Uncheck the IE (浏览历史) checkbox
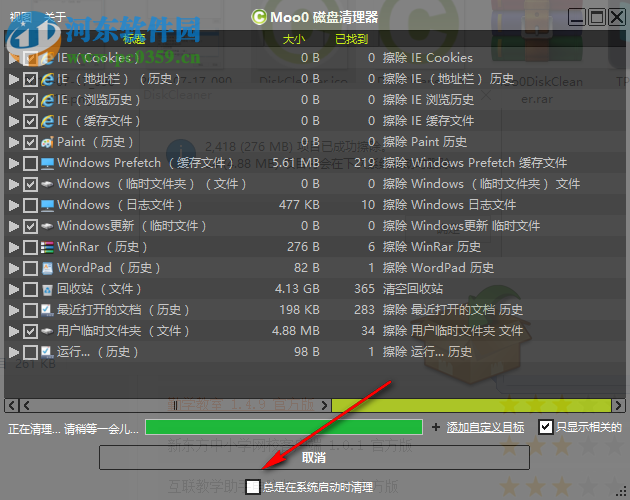Viewport: 630px width, 500px height. click(30, 100)
